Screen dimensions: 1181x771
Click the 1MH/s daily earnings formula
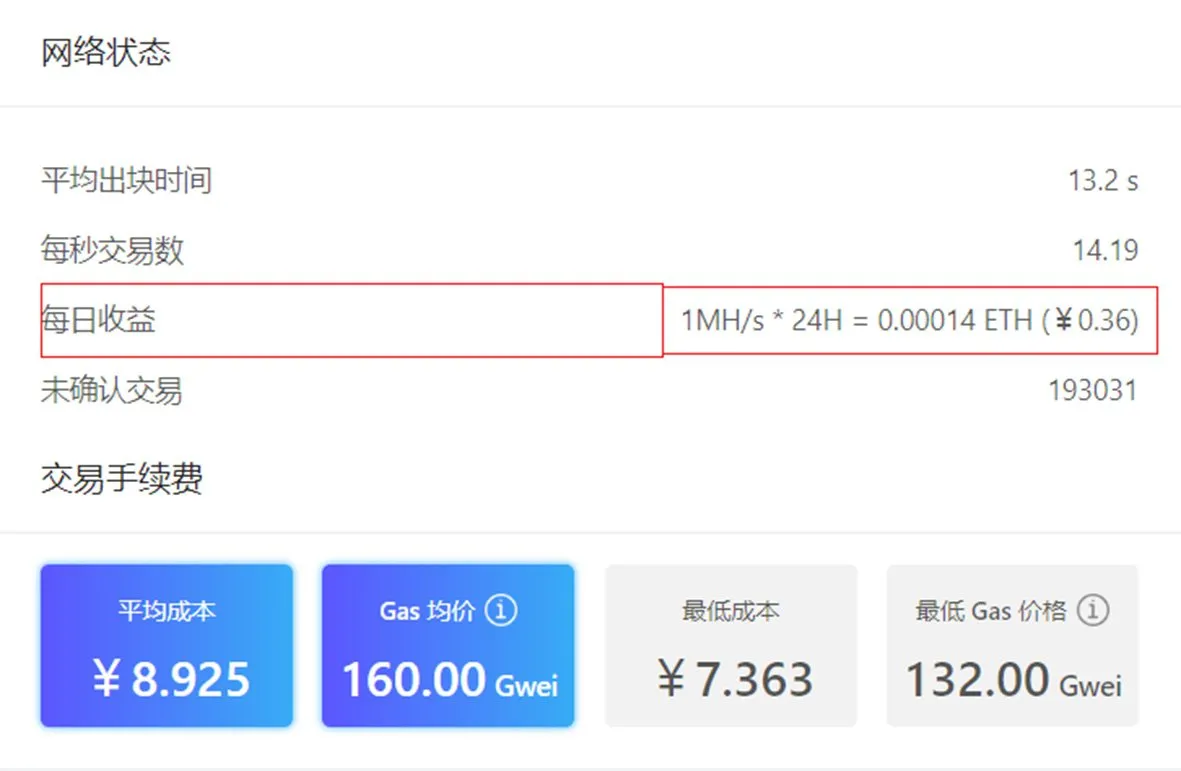coord(910,321)
